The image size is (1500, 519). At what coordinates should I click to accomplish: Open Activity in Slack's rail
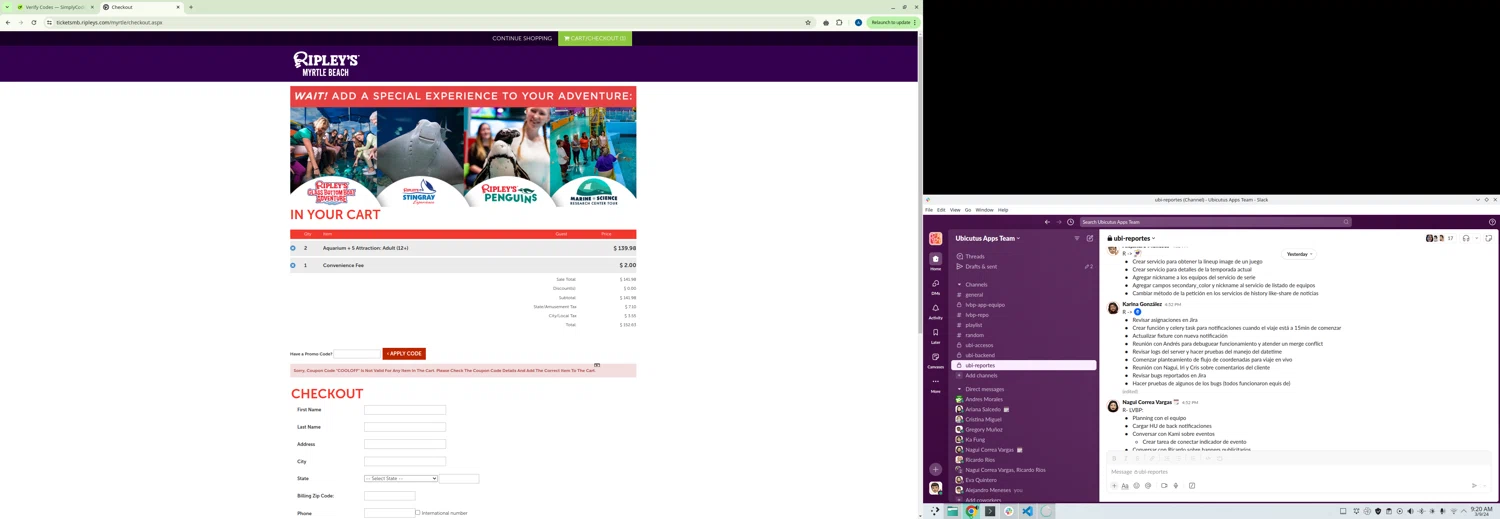[x=936, y=311]
